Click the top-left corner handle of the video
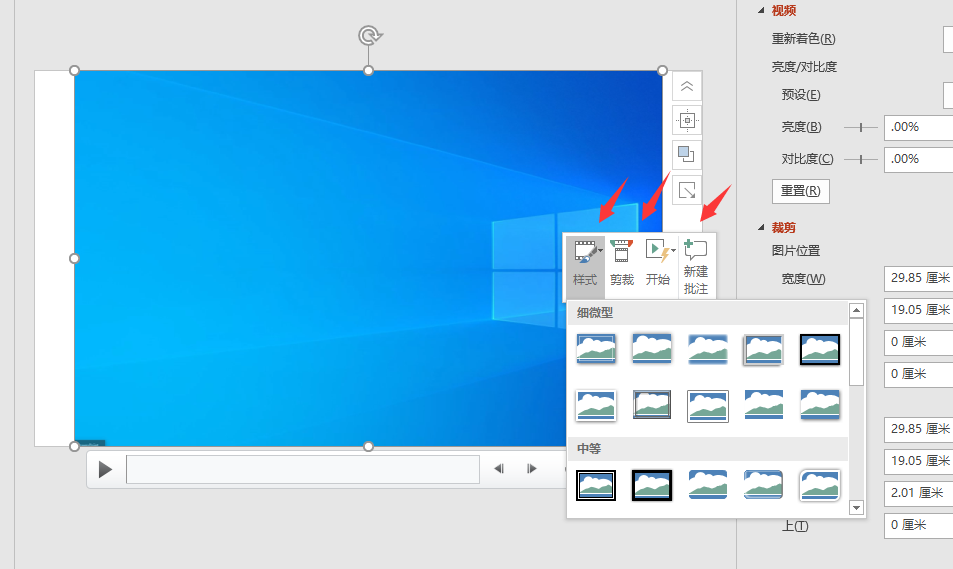953x569 pixels. [x=74, y=71]
